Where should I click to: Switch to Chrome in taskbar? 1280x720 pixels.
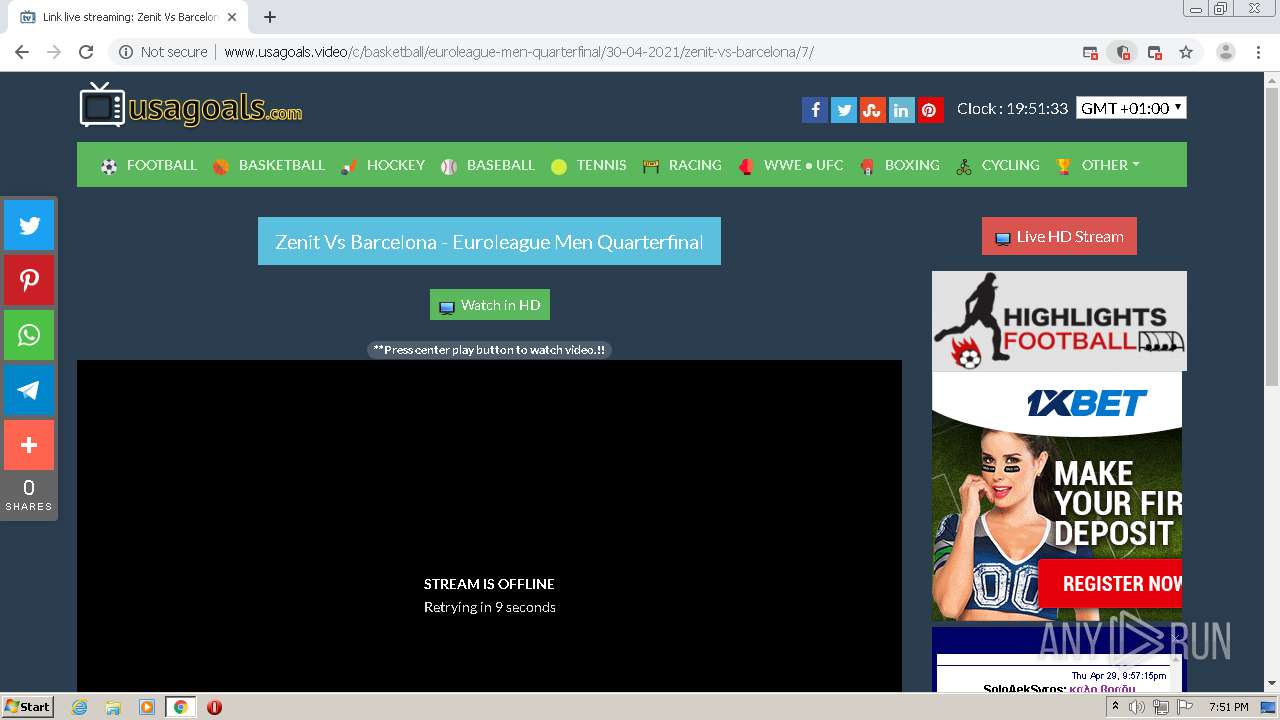(180, 707)
